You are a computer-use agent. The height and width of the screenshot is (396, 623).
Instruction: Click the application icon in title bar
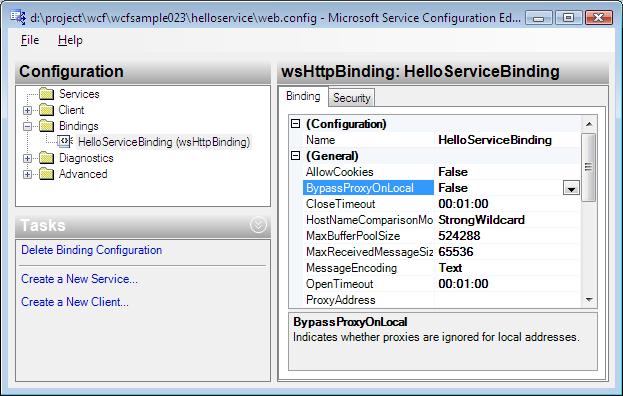point(18,17)
